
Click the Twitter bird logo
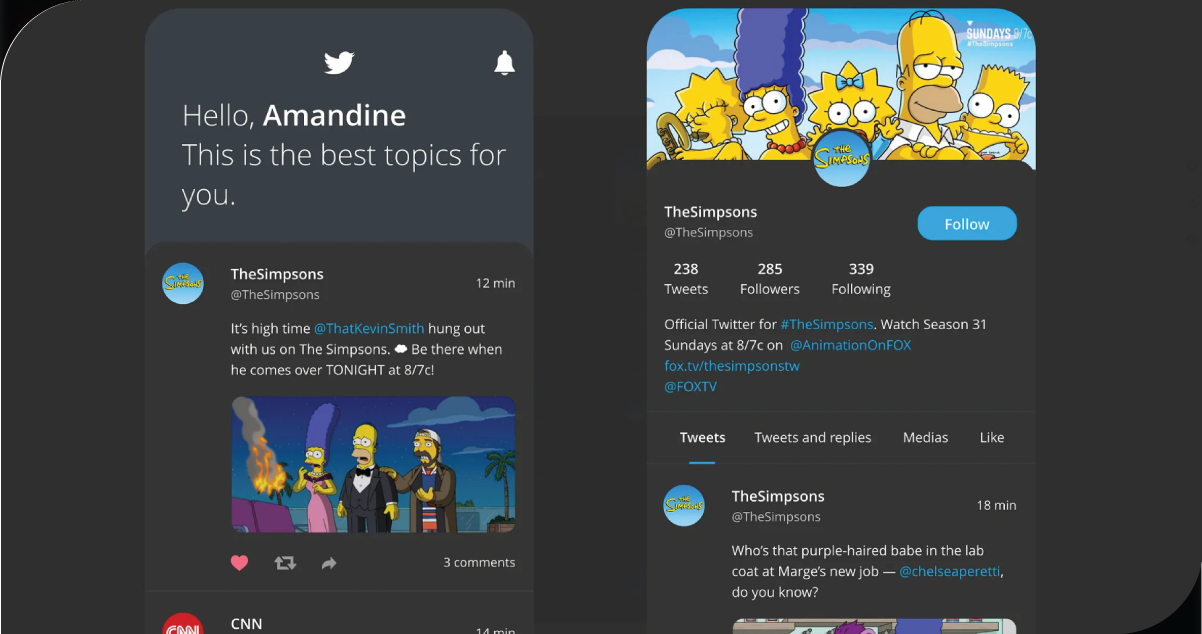340,63
